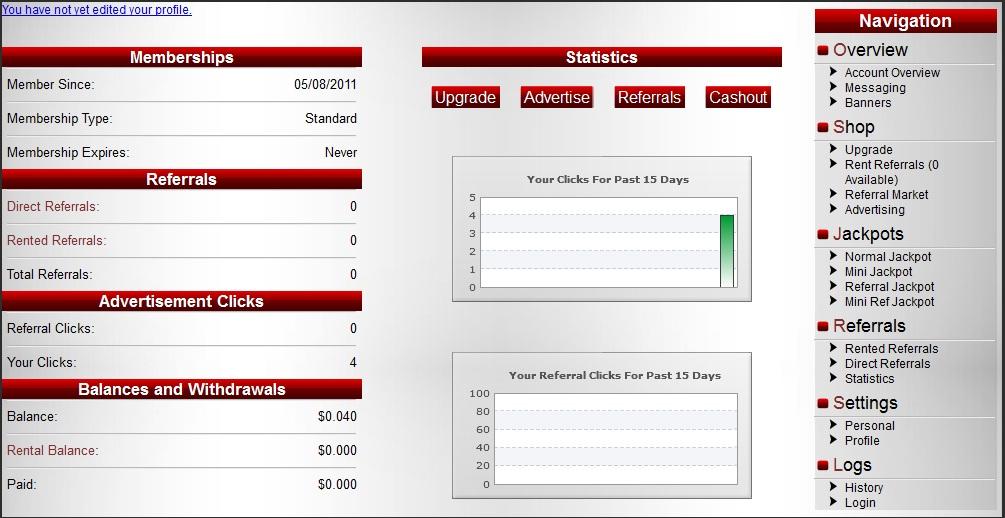Click the arrow icon beside Referral Jackpot

click(x=833, y=285)
